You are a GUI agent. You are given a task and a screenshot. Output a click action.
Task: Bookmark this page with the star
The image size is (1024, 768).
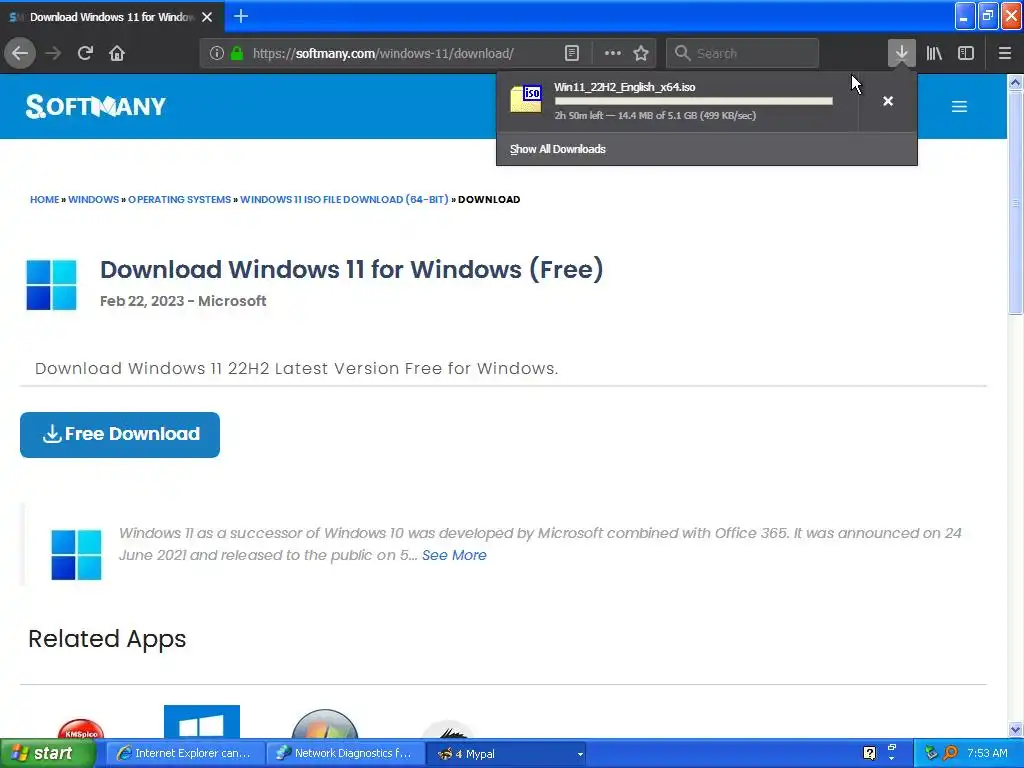point(641,53)
